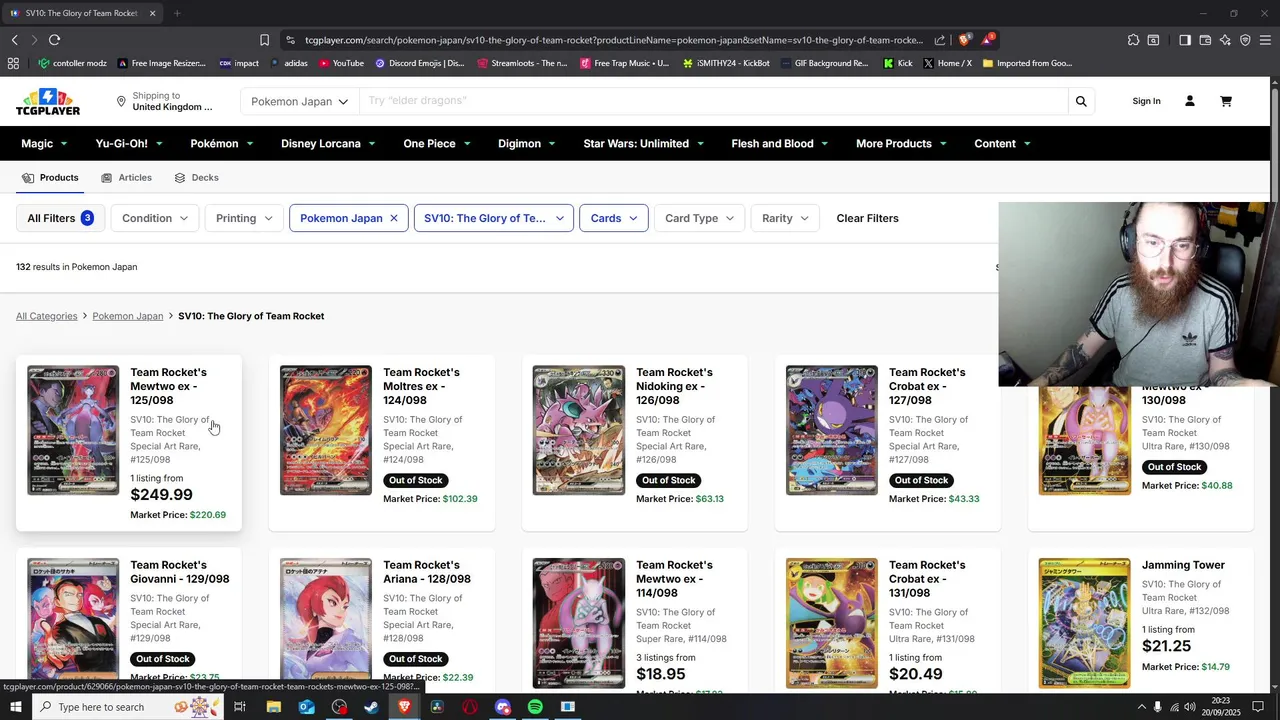Expand the Condition filter
The width and height of the screenshot is (1280, 720).
click(155, 218)
